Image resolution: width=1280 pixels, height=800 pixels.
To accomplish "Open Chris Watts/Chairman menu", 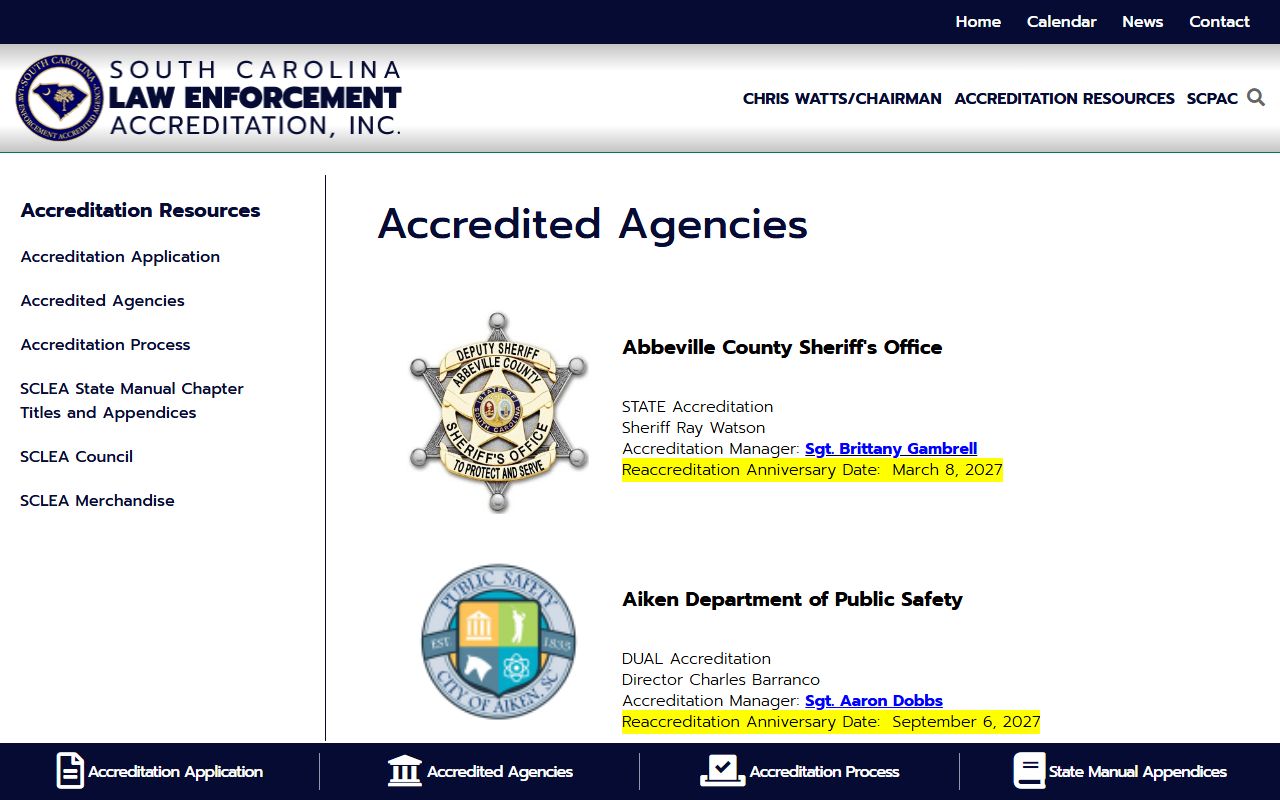I will [x=842, y=98].
